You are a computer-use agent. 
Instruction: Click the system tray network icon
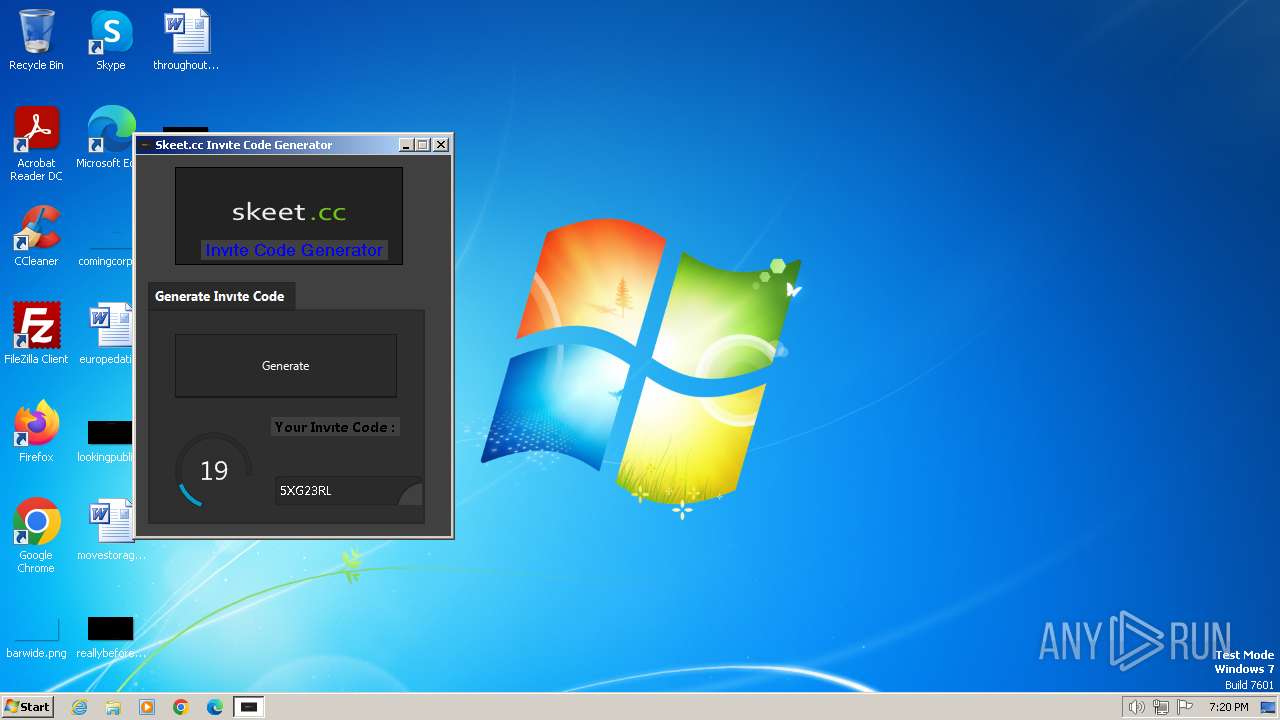tap(1161, 707)
